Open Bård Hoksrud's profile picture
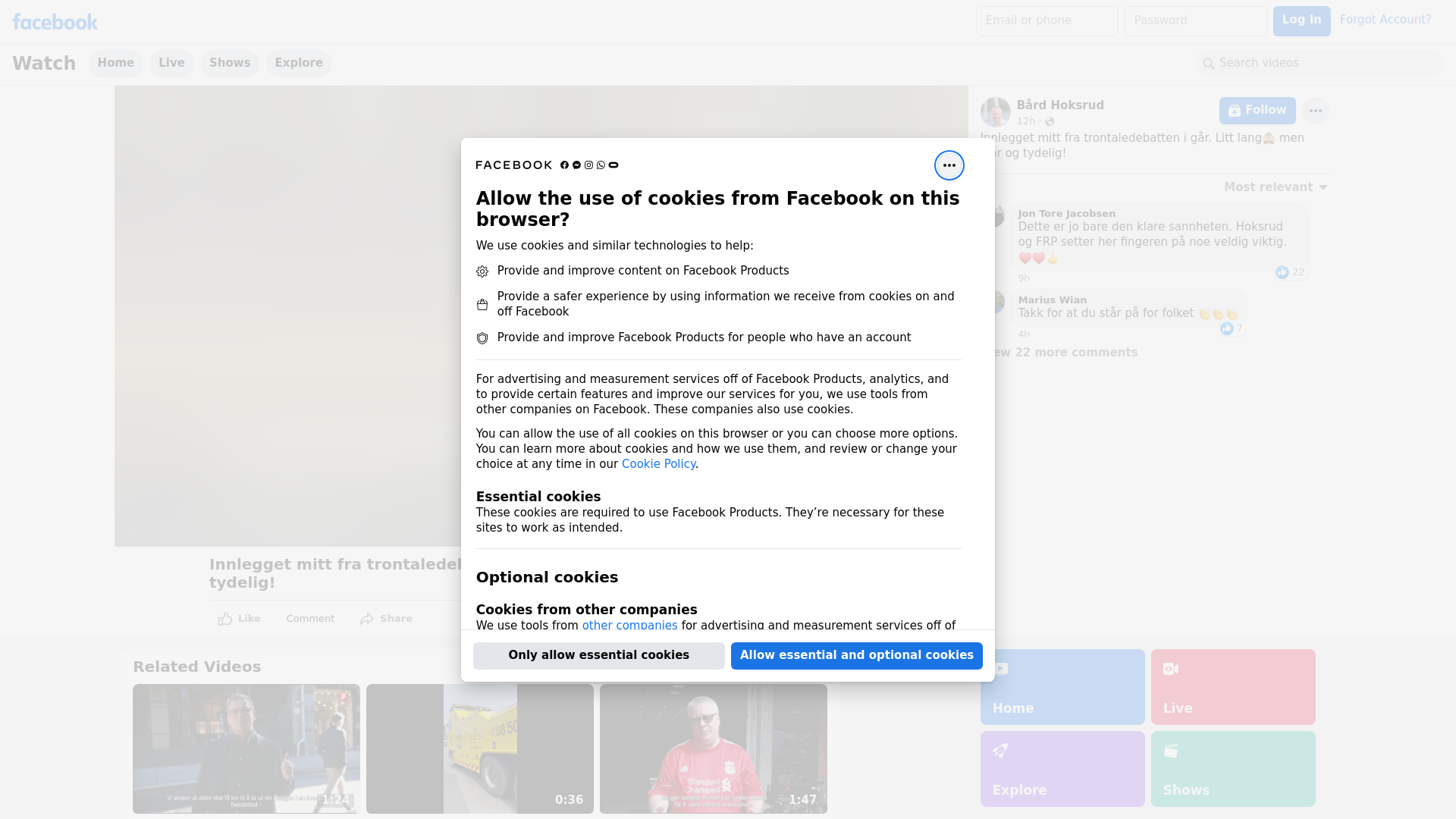Viewport: 1456px width, 819px height. tap(995, 112)
